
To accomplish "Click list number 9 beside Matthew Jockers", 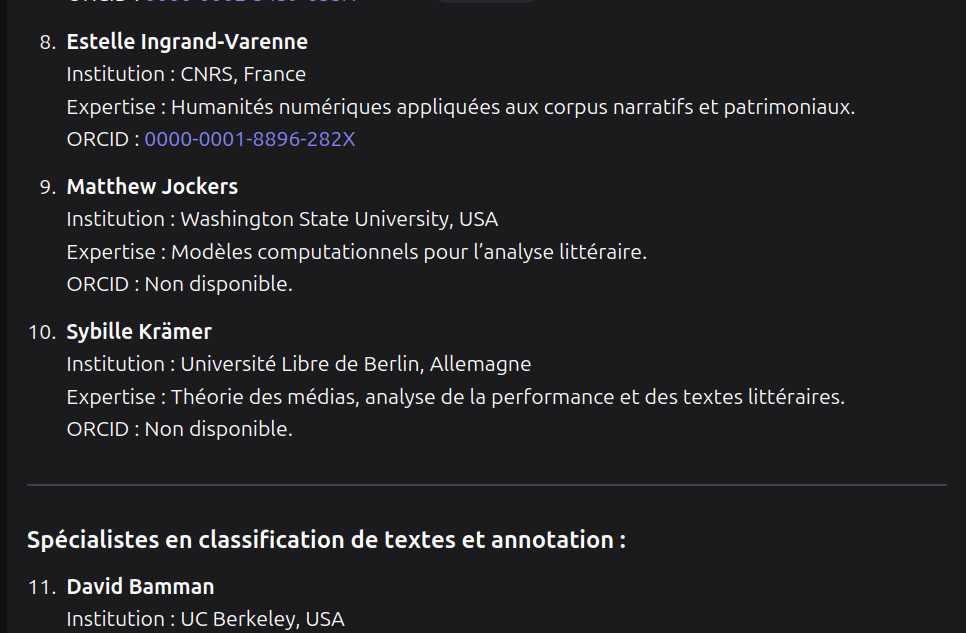I will tap(48, 187).
